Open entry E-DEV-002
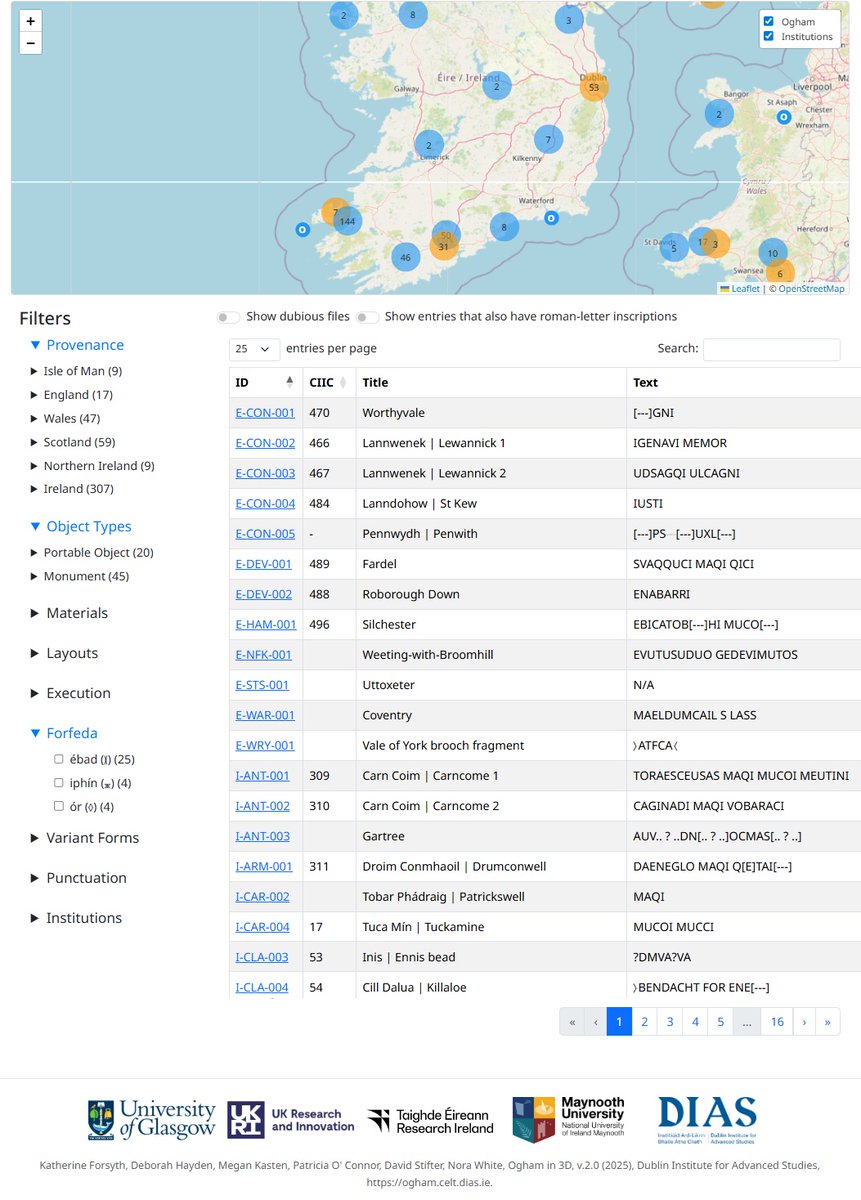 tap(264, 594)
